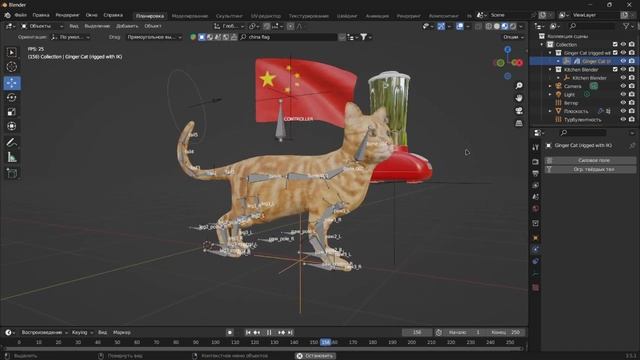640x360 pixels.
Task: Switch to the Скульптинг workspace tab
Action: point(229,16)
